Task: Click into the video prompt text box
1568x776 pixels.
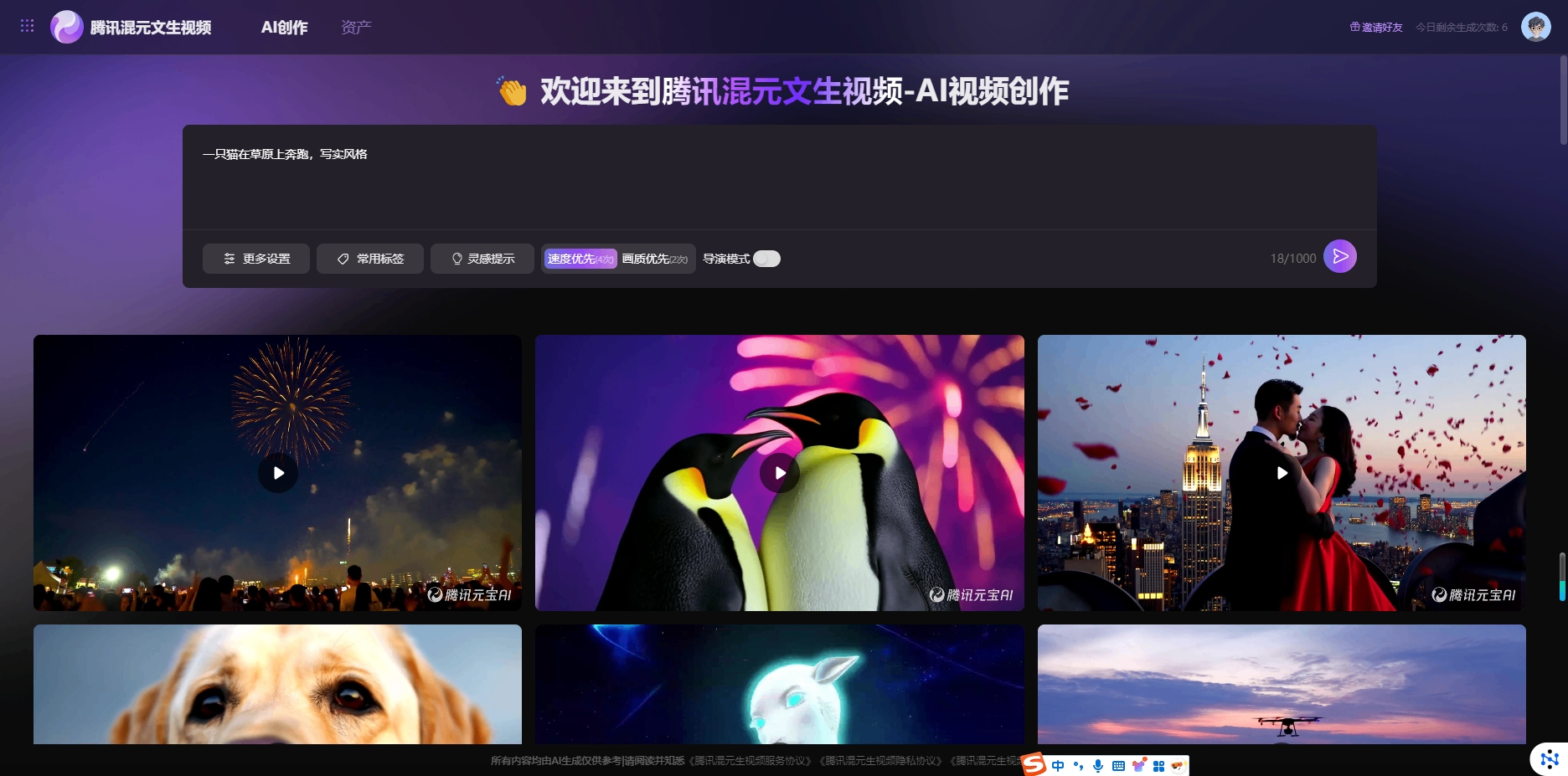Action: point(779,177)
